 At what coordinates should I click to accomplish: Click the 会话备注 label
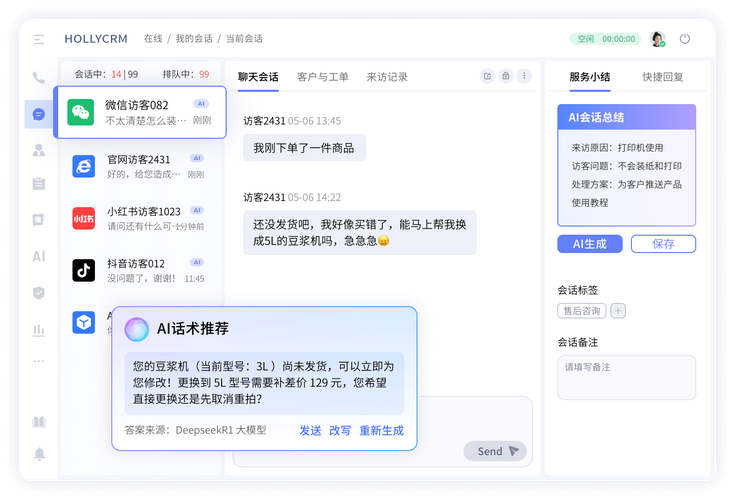coord(578,343)
